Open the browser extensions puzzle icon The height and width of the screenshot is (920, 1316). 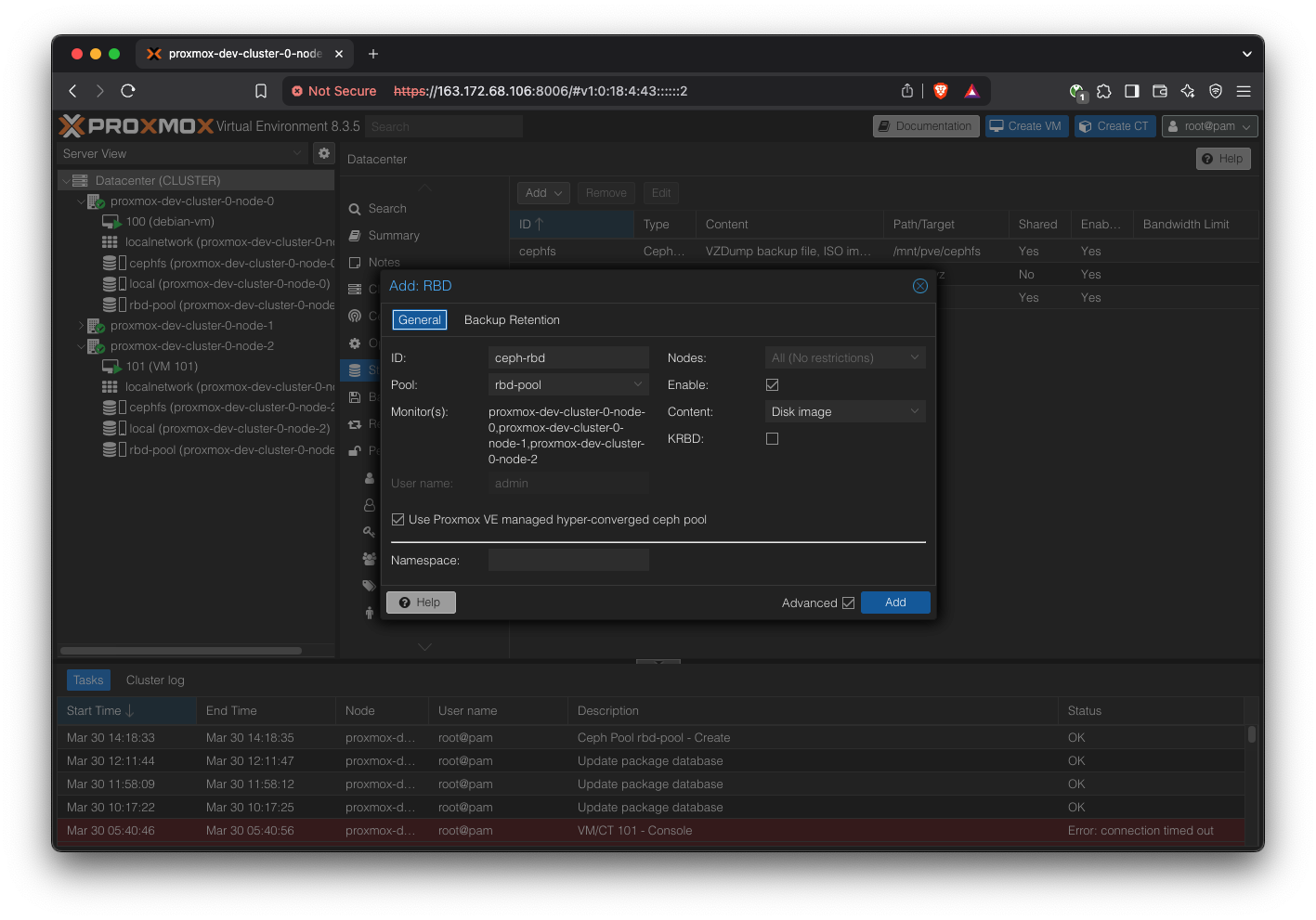pyautogui.click(x=1103, y=91)
